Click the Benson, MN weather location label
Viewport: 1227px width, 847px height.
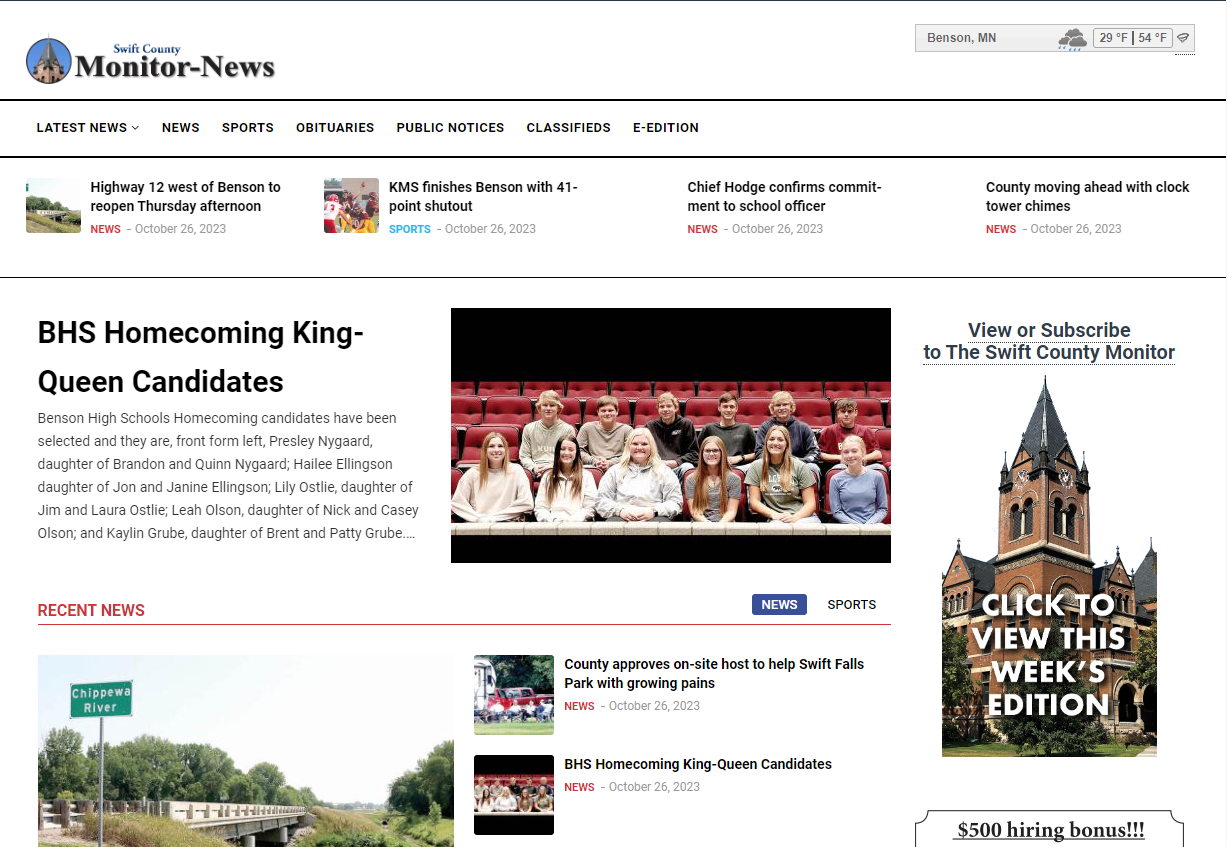[961, 38]
